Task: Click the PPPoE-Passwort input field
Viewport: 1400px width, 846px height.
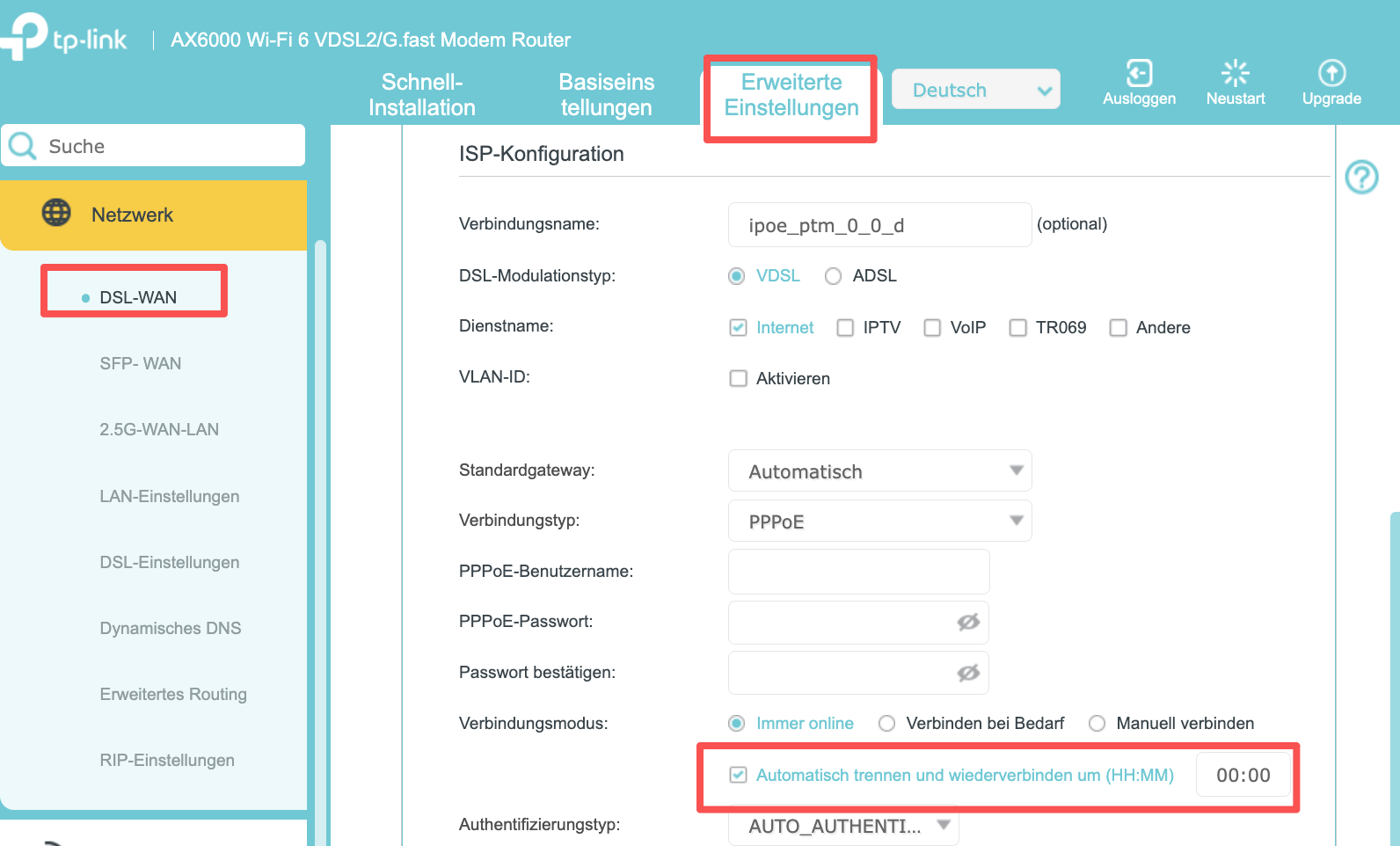Action: 859,622
